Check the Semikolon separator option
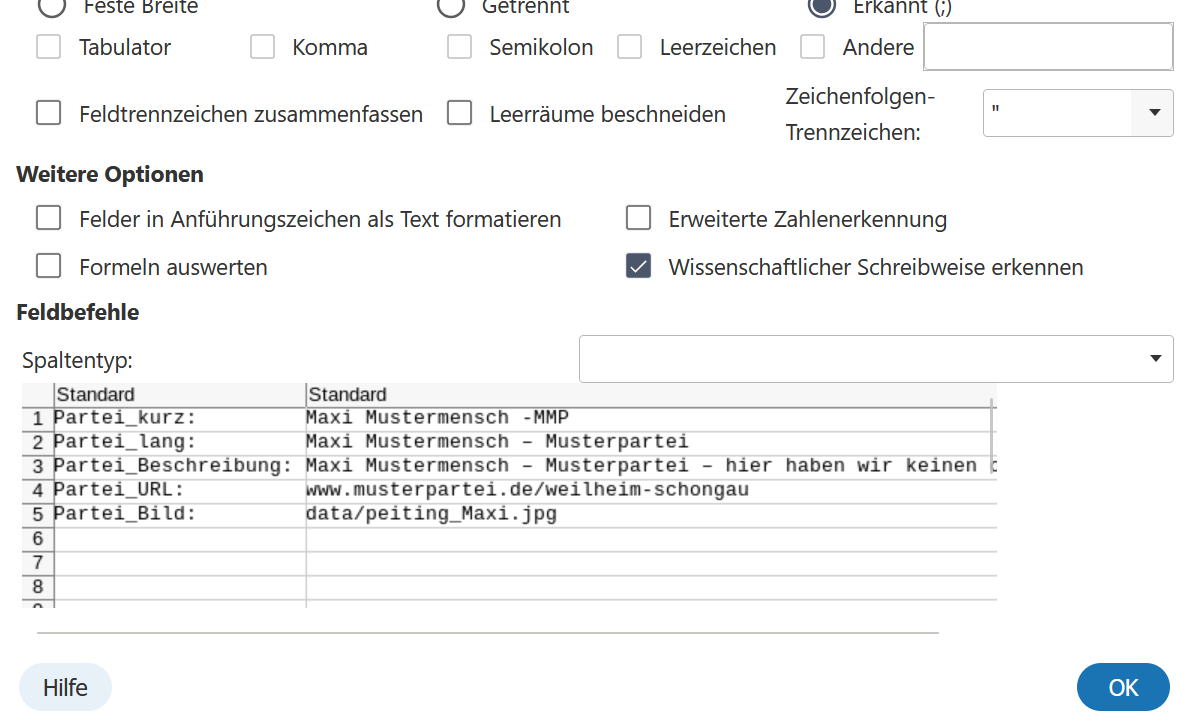 click(x=460, y=47)
